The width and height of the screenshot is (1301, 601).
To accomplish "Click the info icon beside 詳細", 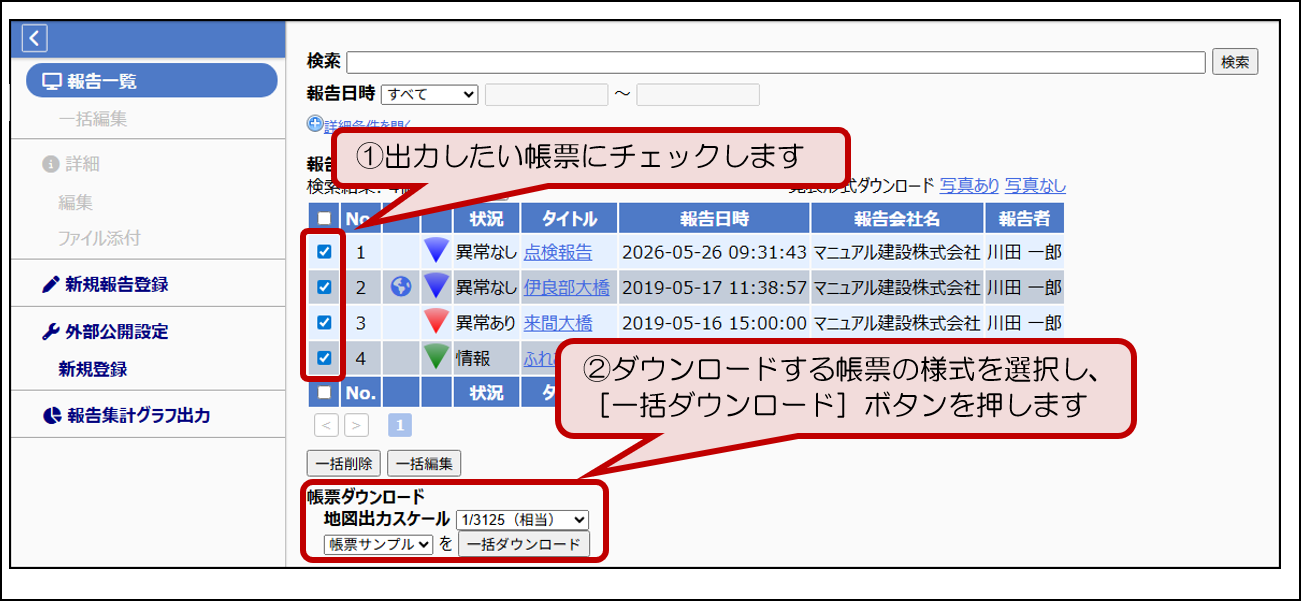I will (51, 164).
